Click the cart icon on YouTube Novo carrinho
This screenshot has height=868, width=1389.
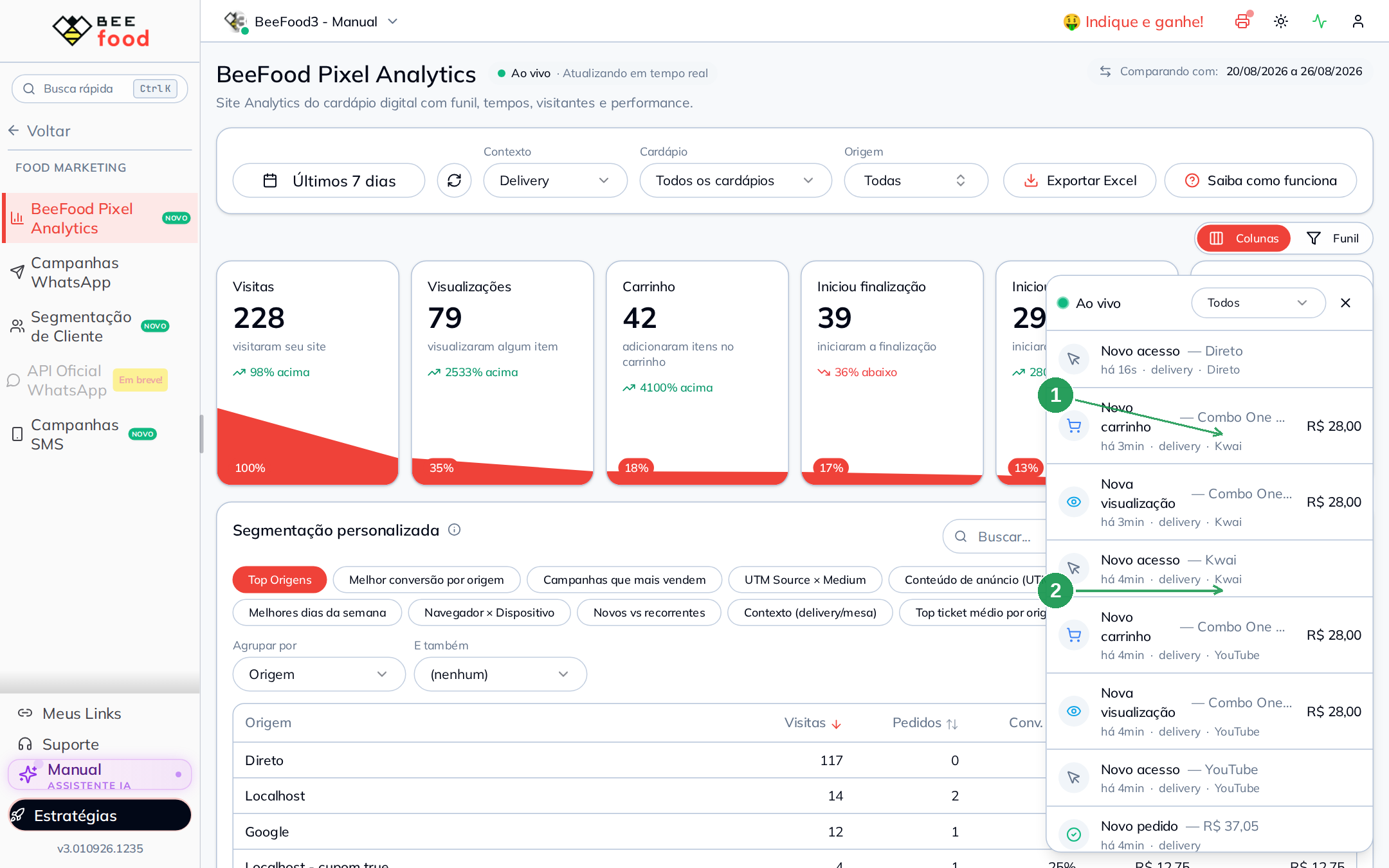tap(1074, 635)
